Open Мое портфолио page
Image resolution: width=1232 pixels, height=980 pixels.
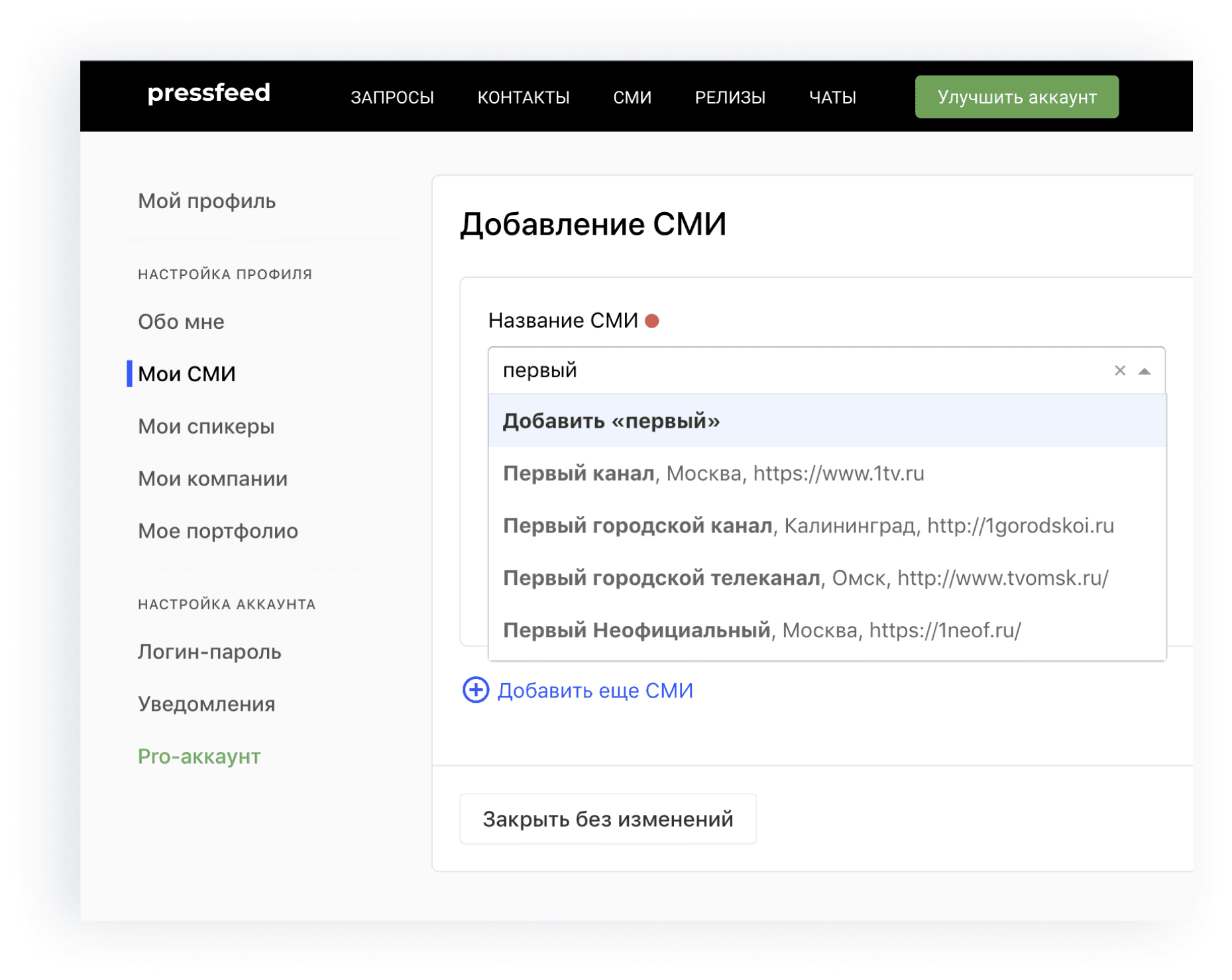pyautogui.click(x=218, y=531)
